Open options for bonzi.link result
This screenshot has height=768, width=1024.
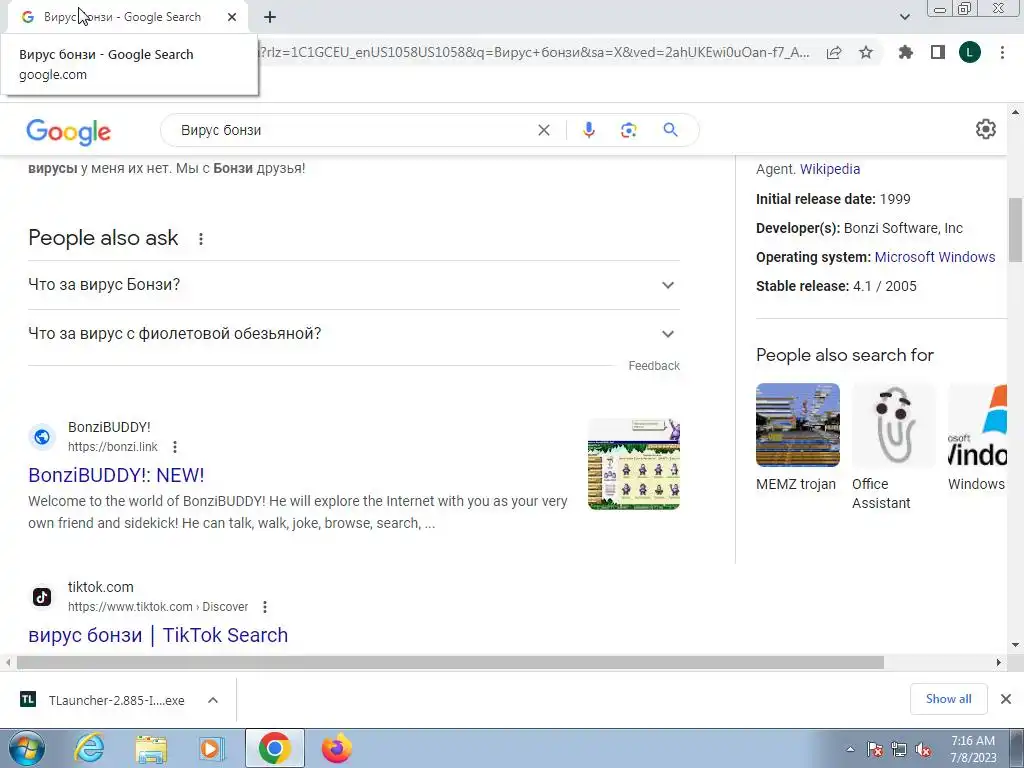174,447
